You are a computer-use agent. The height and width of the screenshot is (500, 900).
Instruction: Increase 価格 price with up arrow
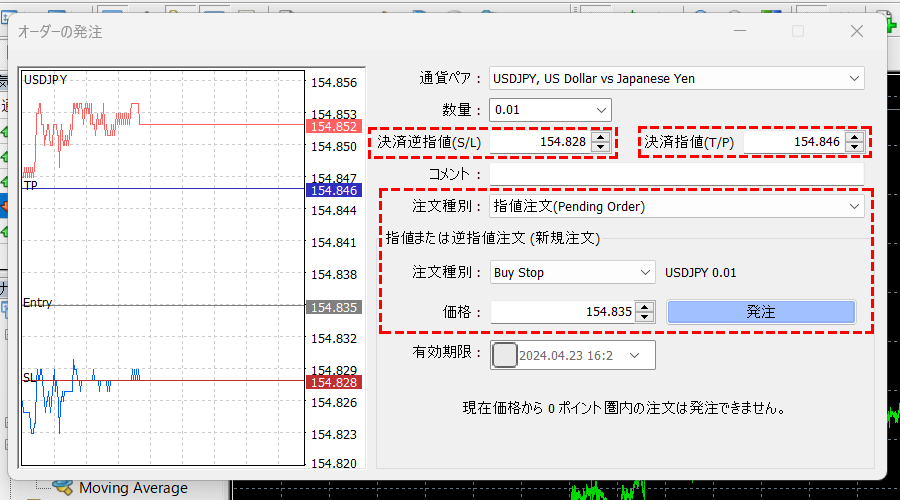point(645,307)
